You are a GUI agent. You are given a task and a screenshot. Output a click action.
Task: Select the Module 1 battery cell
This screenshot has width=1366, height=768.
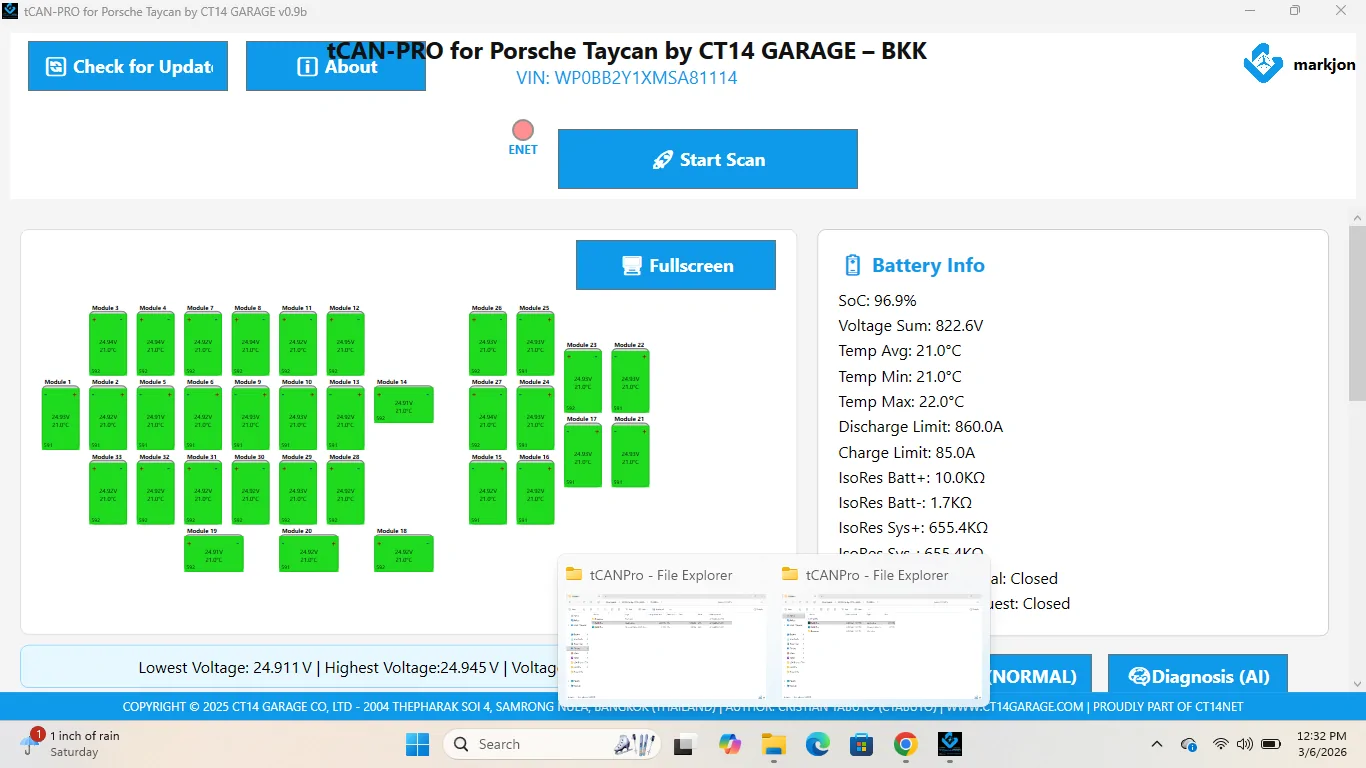60,418
